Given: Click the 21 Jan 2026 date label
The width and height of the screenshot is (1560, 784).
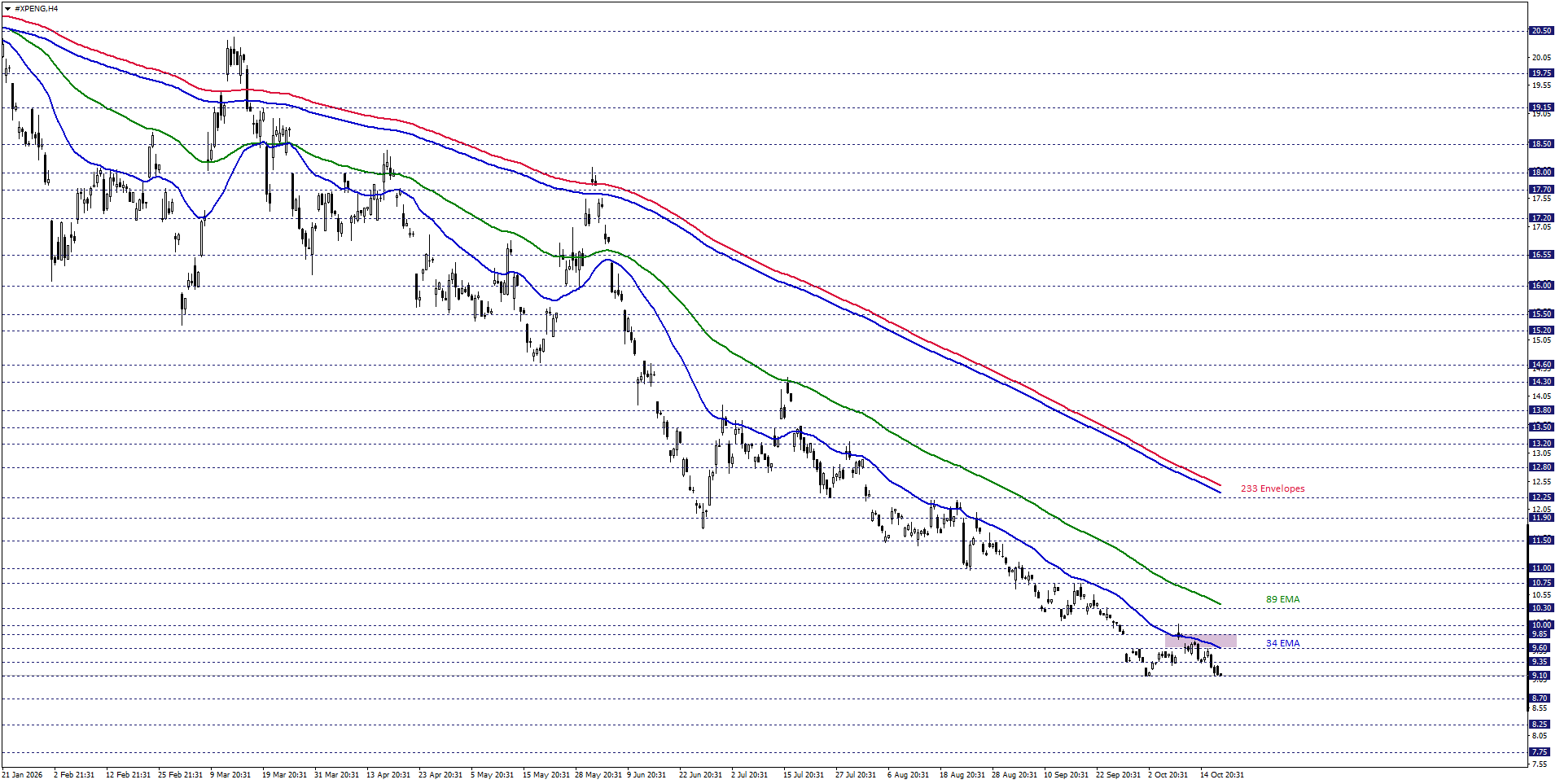Looking at the screenshot, I should click(22, 775).
